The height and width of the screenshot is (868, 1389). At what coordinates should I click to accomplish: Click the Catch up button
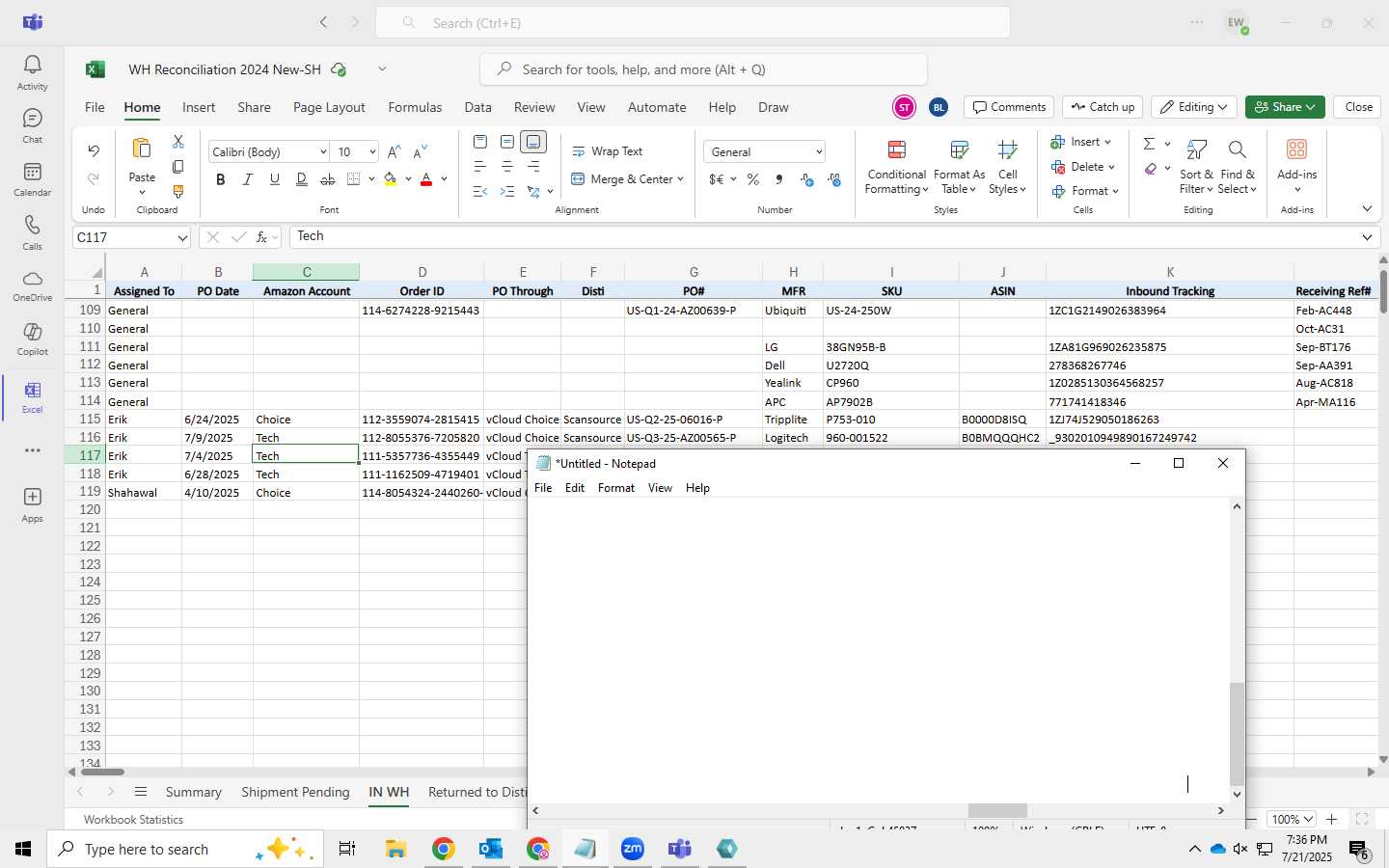pos(1103,107)
